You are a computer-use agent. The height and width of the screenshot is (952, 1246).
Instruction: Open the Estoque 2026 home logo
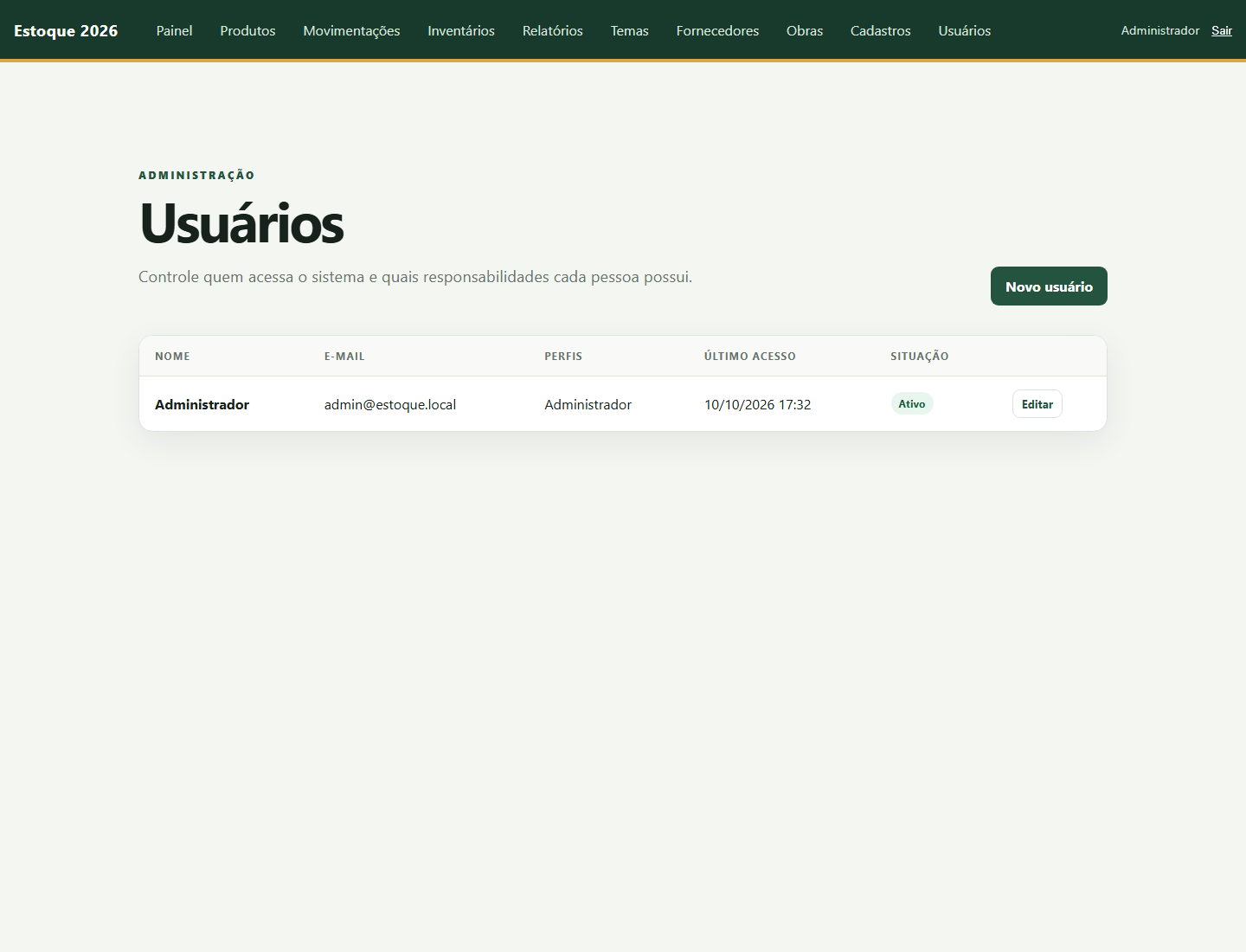66,30
